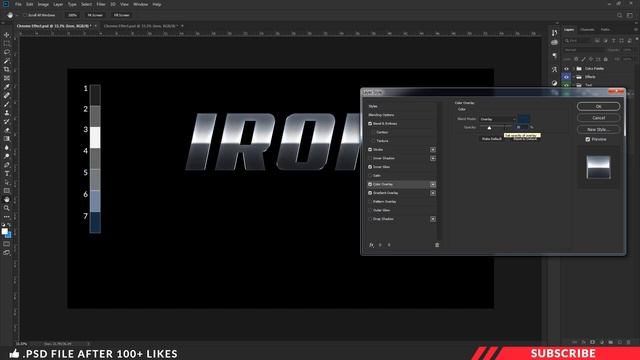Select the Gradient tool
Image resolution: width=640 pixels, height=360 pixels.
point(7,139)
